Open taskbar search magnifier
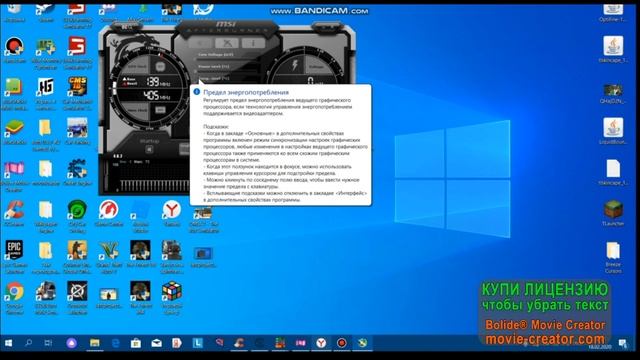640x360 pixels. (x=29, y=343)
